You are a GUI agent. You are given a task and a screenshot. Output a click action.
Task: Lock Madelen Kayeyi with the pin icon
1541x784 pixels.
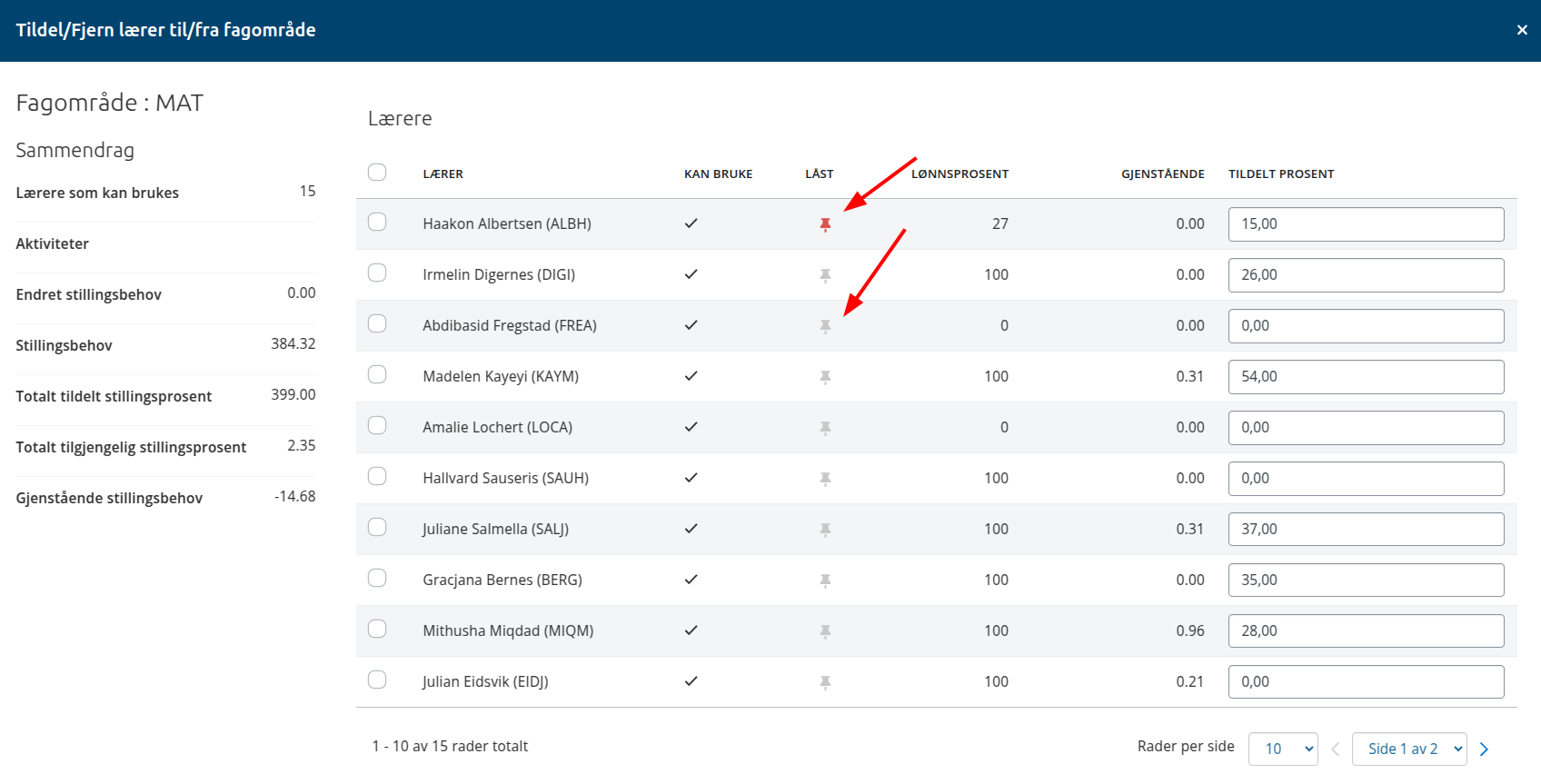point(825,377)
